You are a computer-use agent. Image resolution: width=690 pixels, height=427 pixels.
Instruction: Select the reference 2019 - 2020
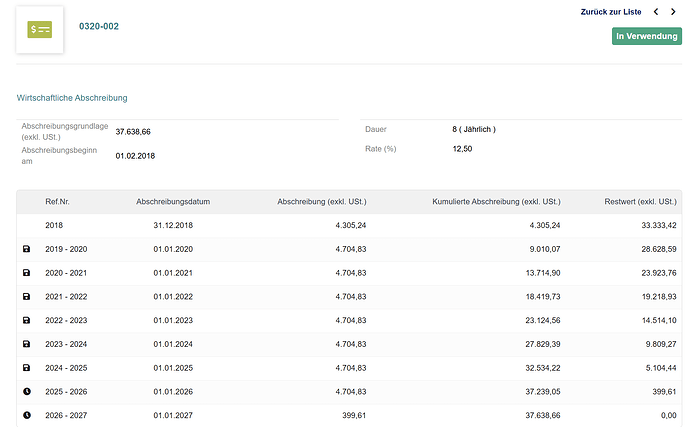66,249
